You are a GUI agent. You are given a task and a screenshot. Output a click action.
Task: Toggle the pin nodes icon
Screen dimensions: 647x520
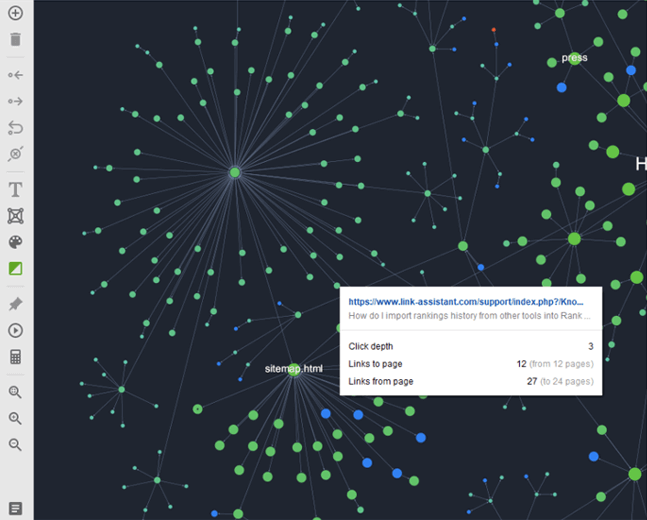pos(15,303)
